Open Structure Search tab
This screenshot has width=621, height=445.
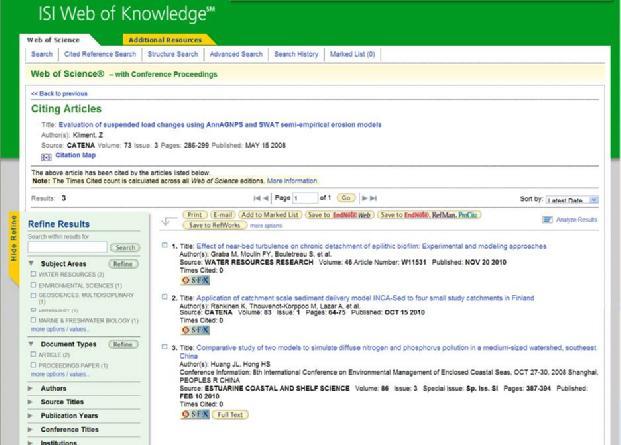[173, 54]
